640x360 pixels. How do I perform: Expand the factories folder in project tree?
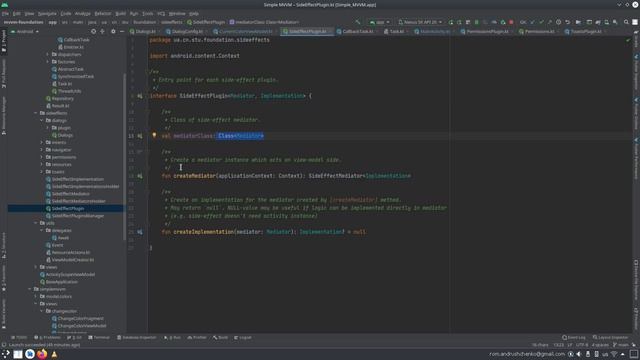pos(47,62)
